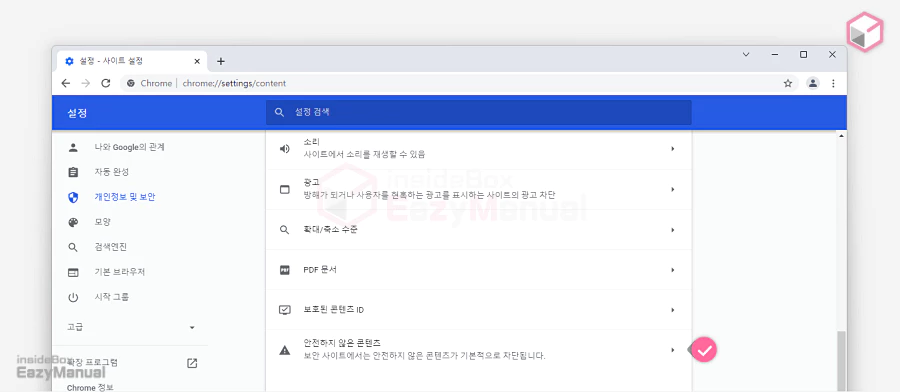The width and height of the screenshot is (900, 392).
Task: Open 시작 그룹 settings section
Action: point(112,297)
